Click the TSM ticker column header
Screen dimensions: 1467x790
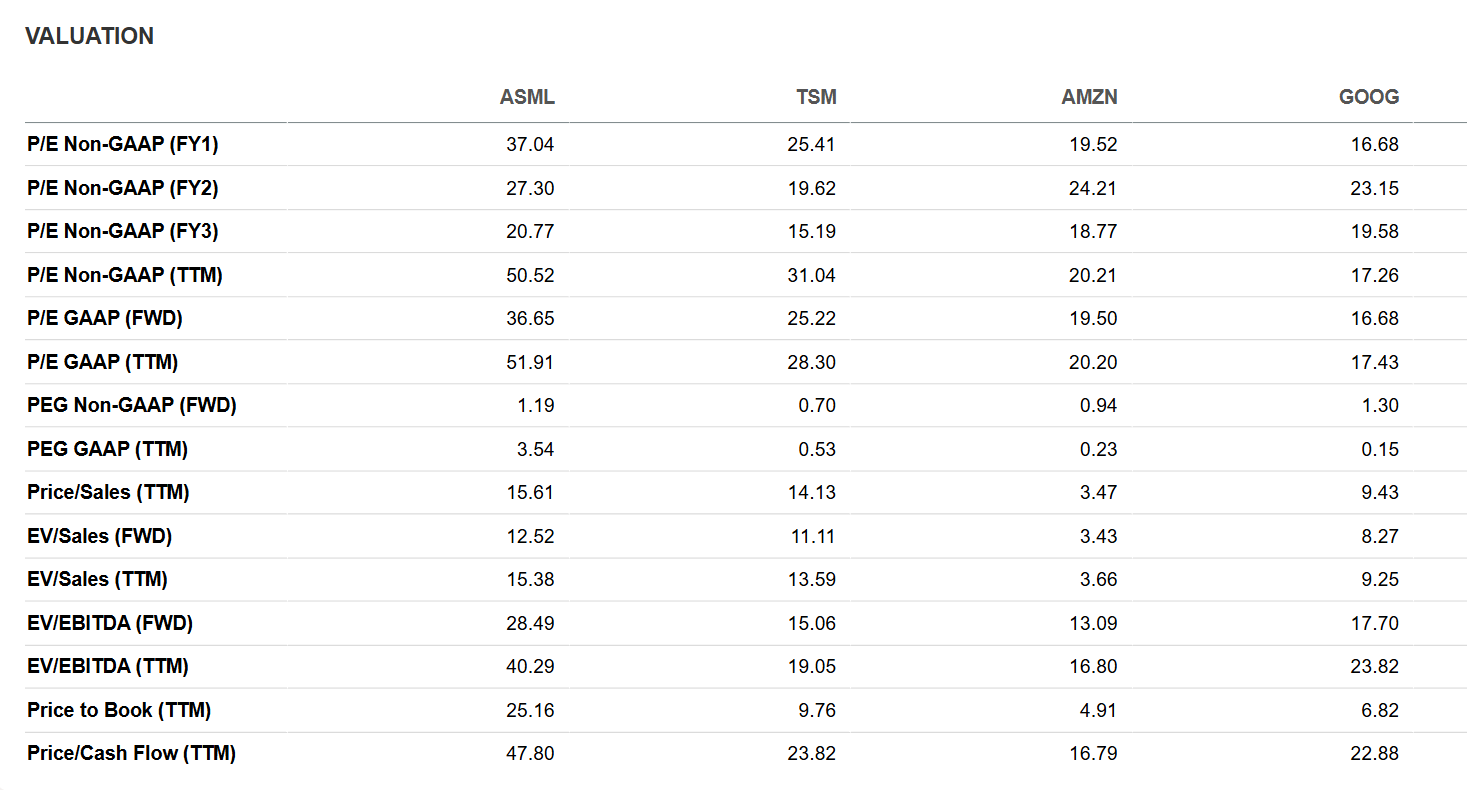click(x=816, y=97)
